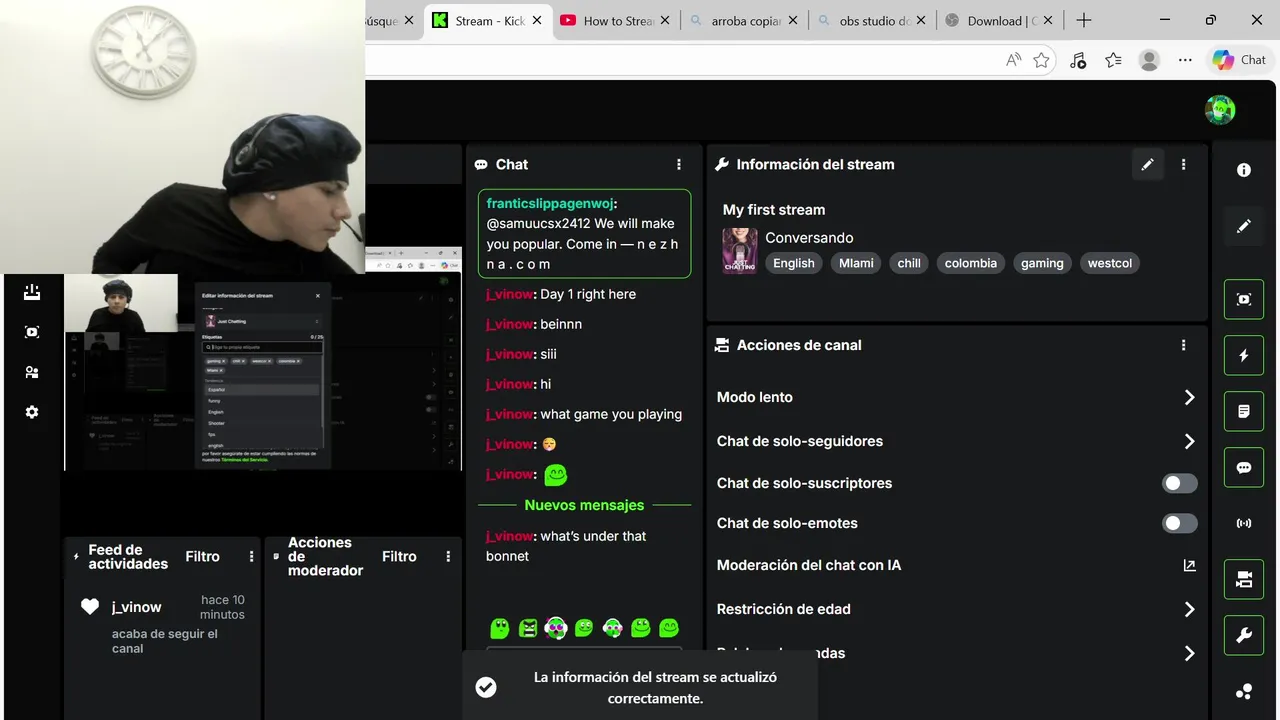Viewport: 1280px width, 720px height.
Task: Select the last green emote in chat bar
Action: tap(669, 628)
